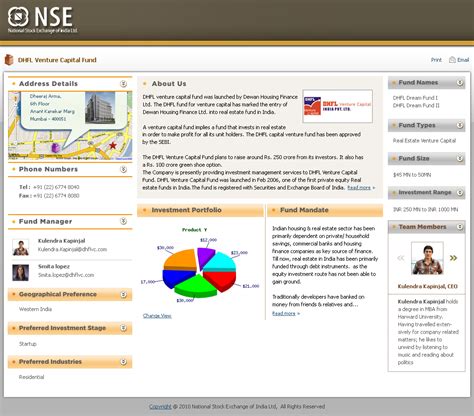Click the red star marker on the map
474x416 pixels.
click(113, 145)
